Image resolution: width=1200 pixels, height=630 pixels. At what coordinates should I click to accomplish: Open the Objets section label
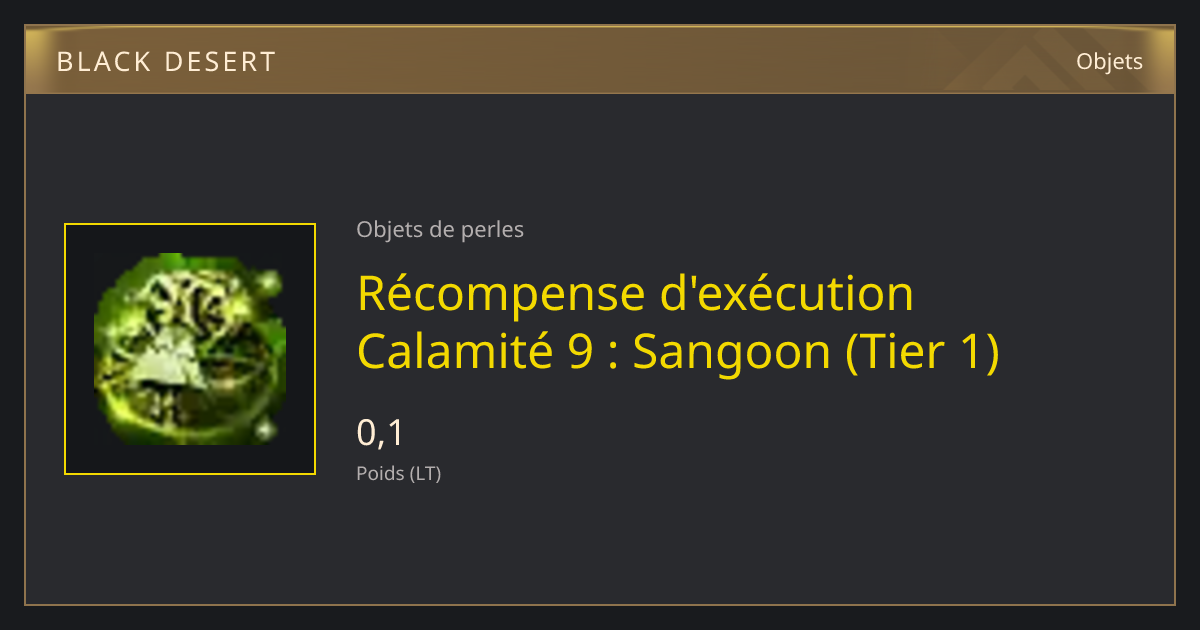(1109, 61)
